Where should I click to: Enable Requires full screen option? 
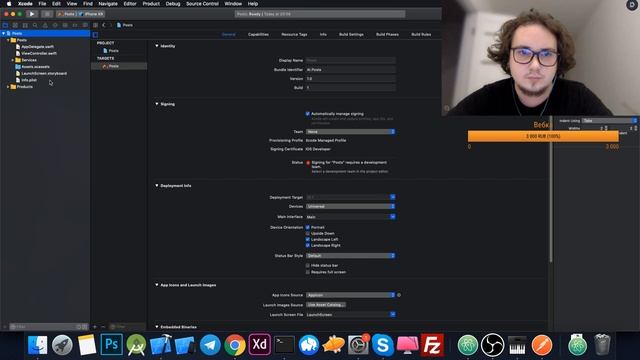[x=308, y=272]
